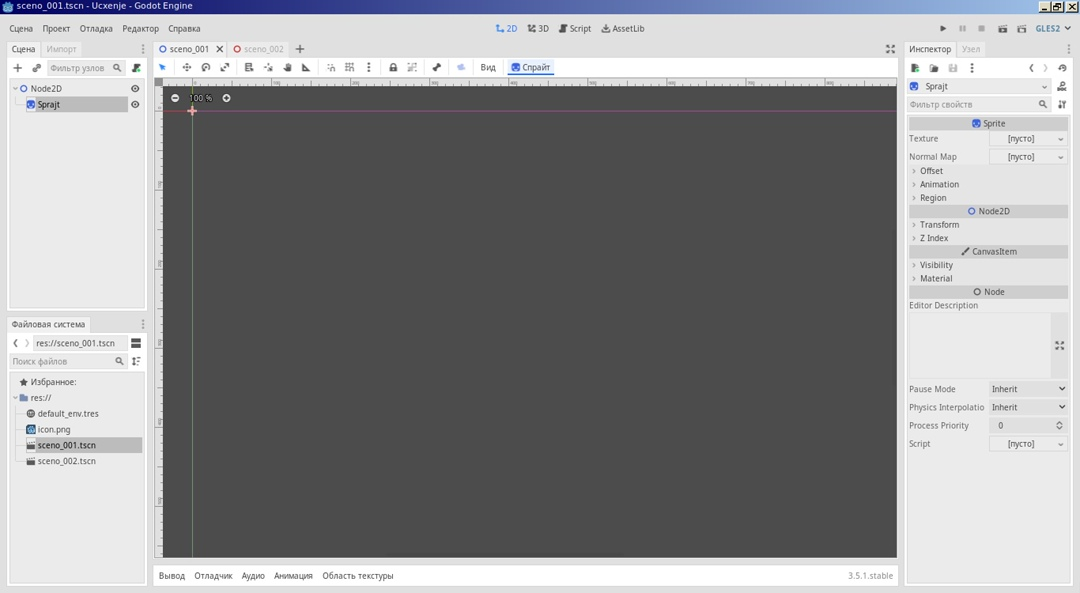This screenshot has width=1080, height=593.
Task: Select the Ruler Mode triangle tool
Action: 306,67
